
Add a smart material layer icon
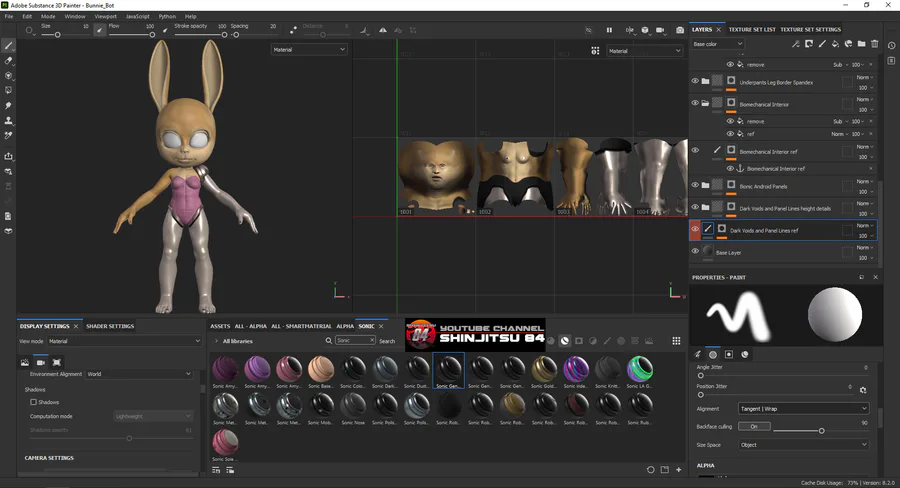[x=848, y=44]
